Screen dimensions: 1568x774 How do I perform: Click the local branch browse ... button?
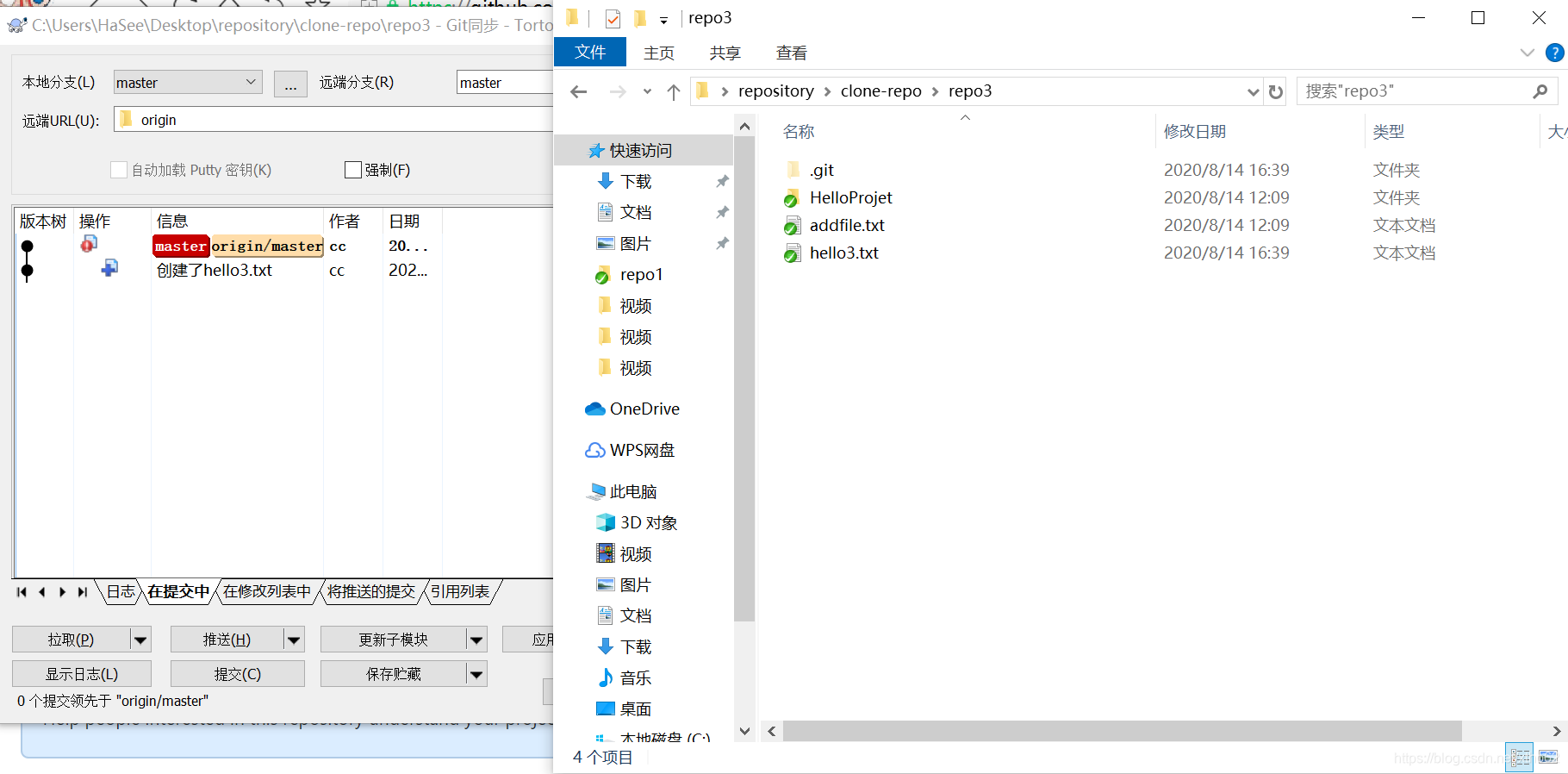pos(290,84)
